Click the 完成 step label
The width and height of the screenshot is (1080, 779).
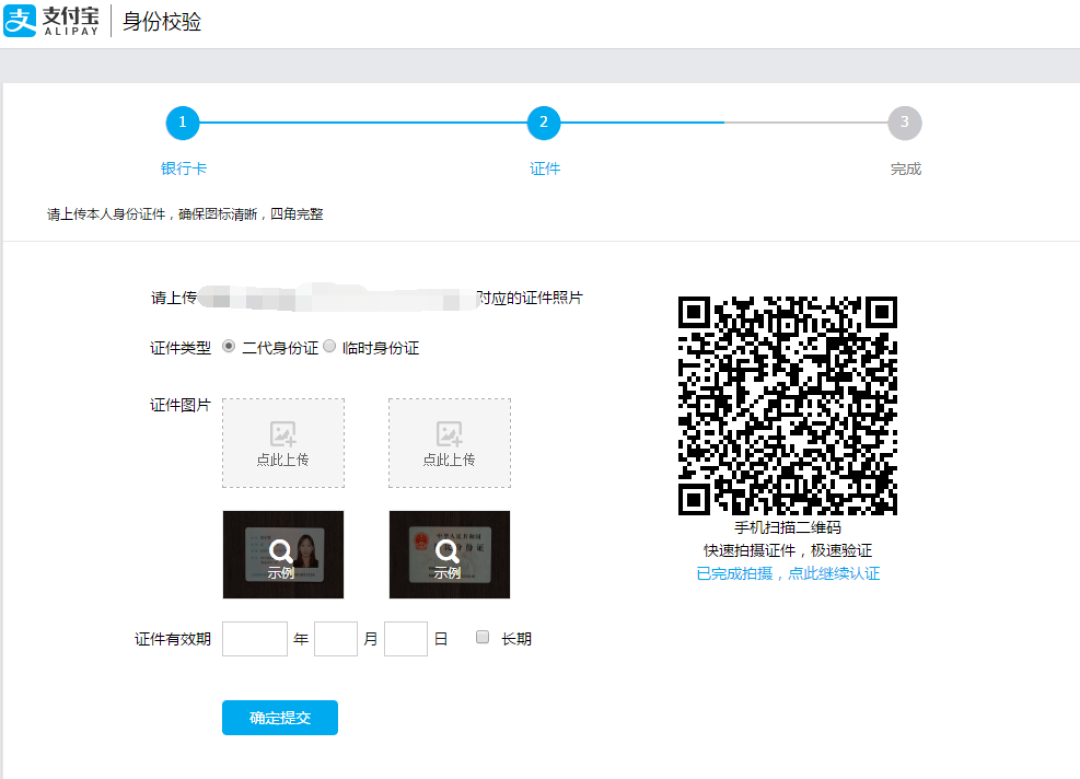coord(905,169)
